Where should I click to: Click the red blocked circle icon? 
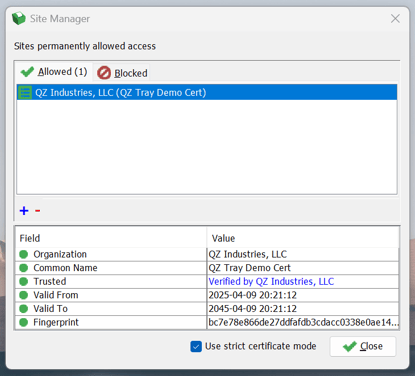[x=104, y=73]
